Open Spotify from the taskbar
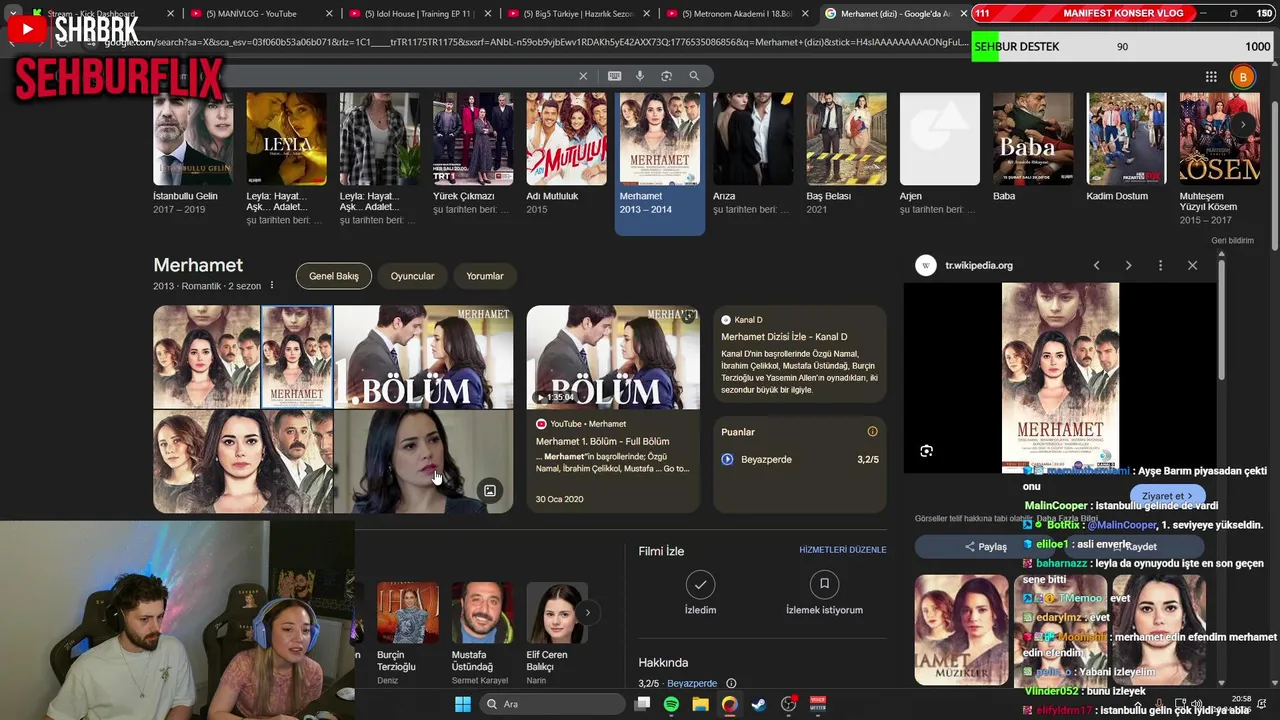The width and height of the screenshot is (1280, 720). 671,704
